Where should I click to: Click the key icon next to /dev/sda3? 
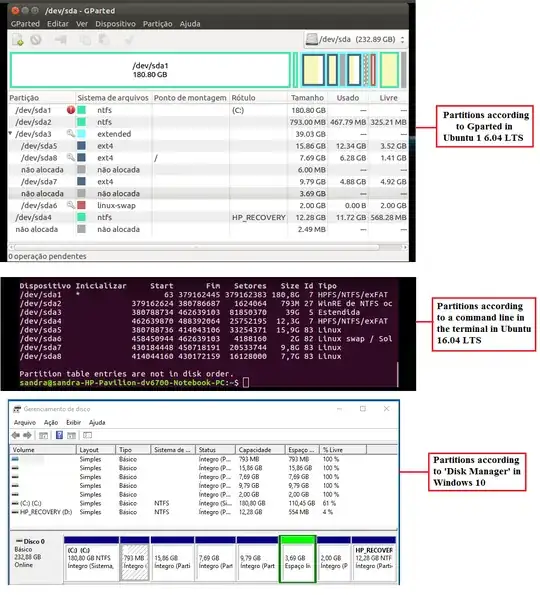pos(71,134)
